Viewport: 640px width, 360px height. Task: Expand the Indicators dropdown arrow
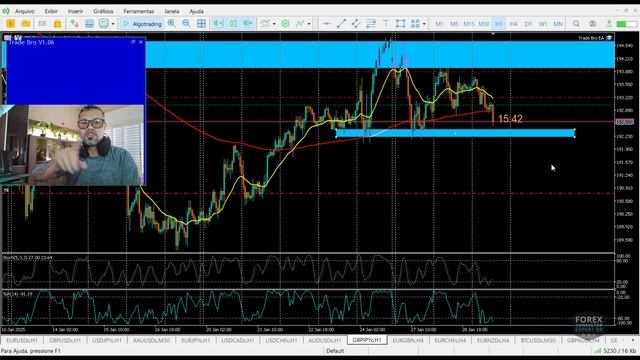(x=274, y=24)
